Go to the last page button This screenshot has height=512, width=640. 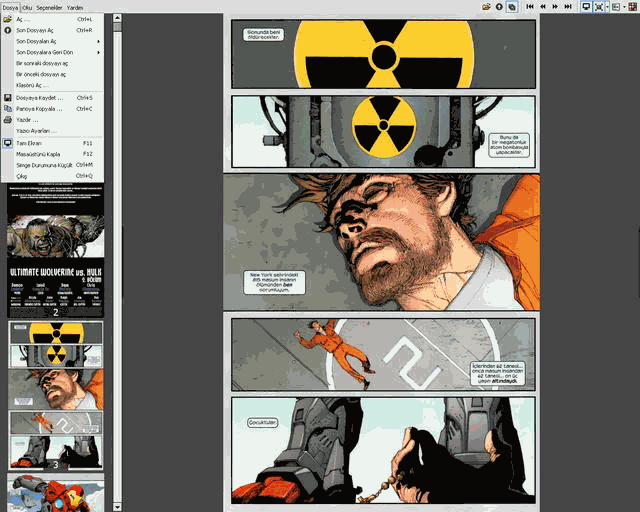[x=568, y=7]
